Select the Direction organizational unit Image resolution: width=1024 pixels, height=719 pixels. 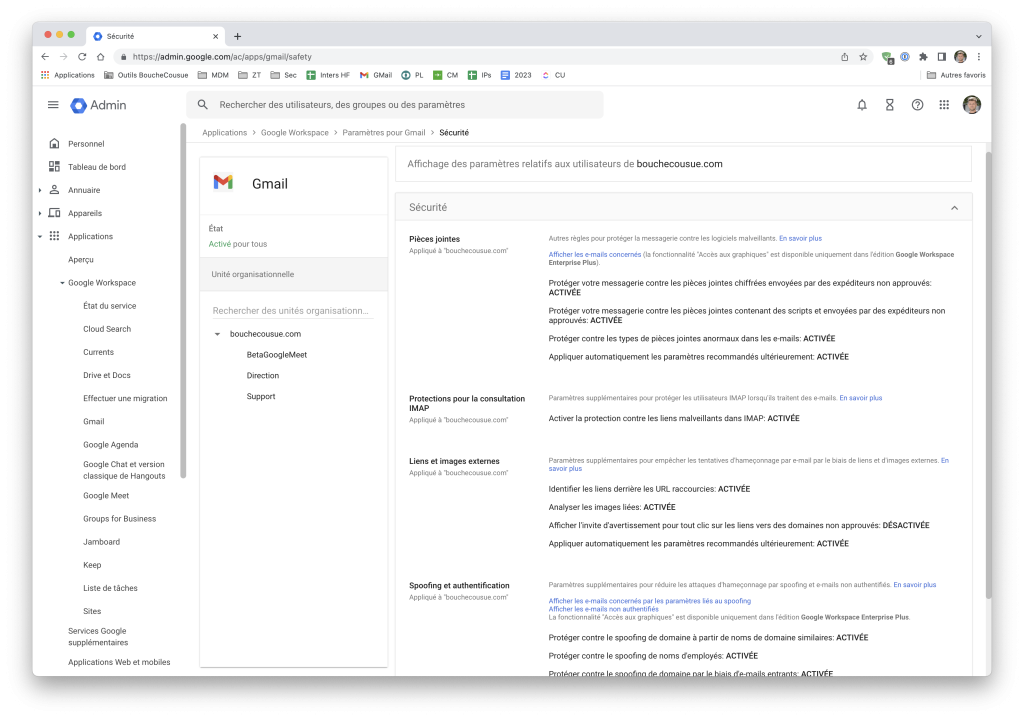tap(263, 376)
